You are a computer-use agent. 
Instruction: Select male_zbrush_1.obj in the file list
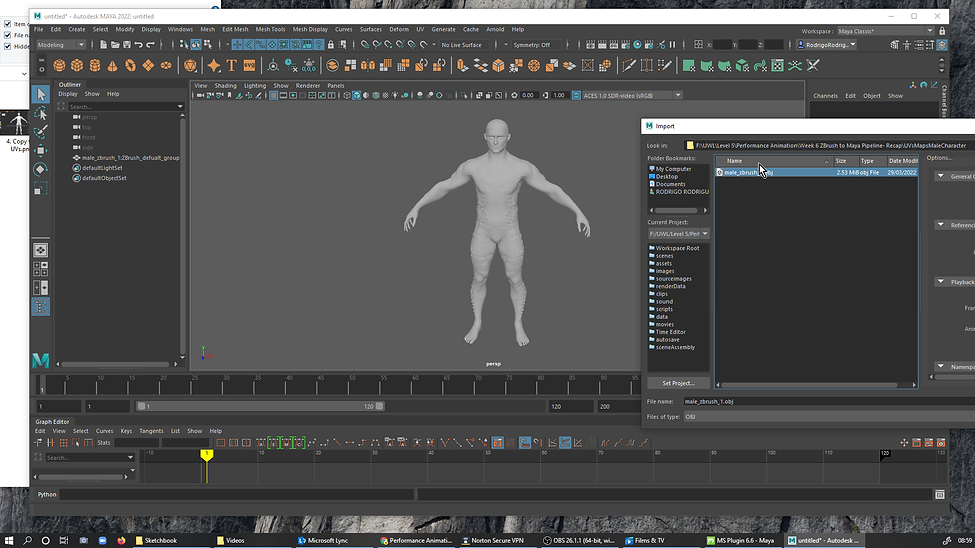click(x=816, y=172)
